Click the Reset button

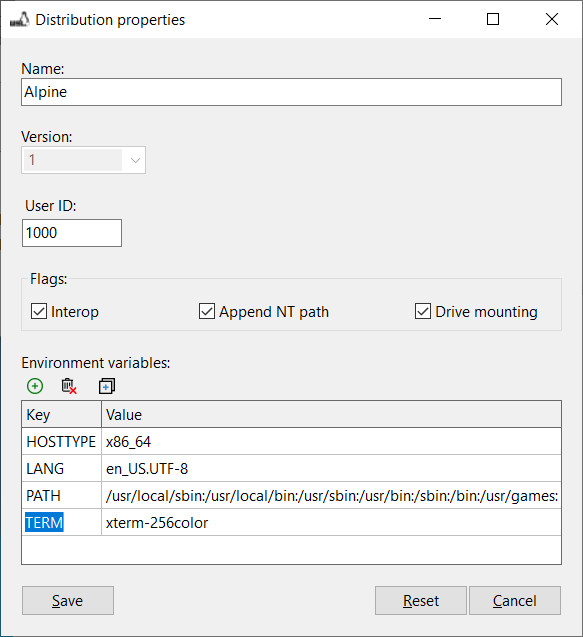pyautogui.click(x=420, y=600)
